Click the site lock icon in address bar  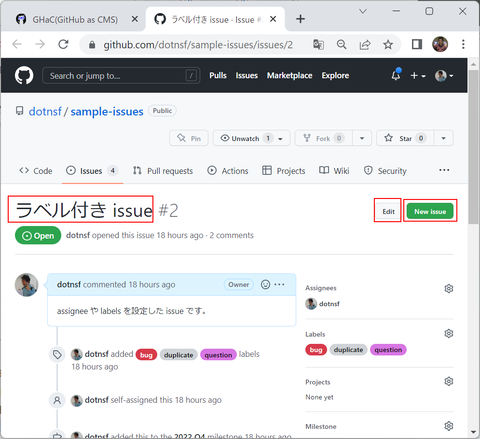point(92,45)
